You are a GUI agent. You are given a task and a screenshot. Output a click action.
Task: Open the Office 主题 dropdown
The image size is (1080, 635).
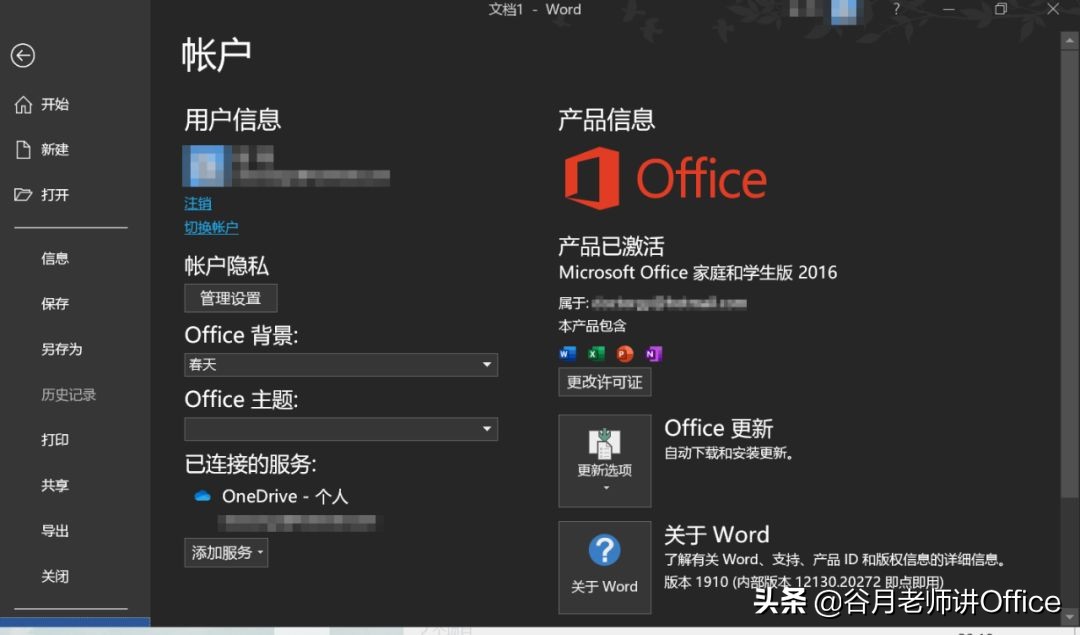tap(341, 429)
